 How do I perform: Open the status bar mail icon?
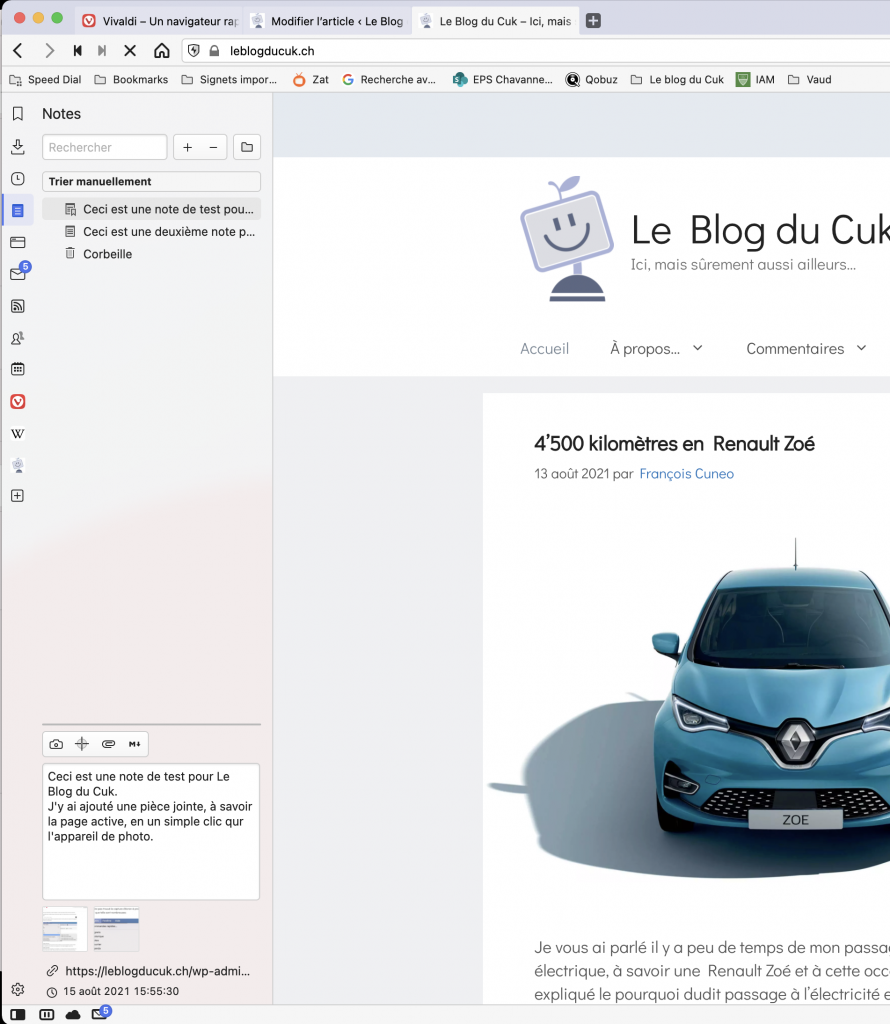tap(101, 1014)
